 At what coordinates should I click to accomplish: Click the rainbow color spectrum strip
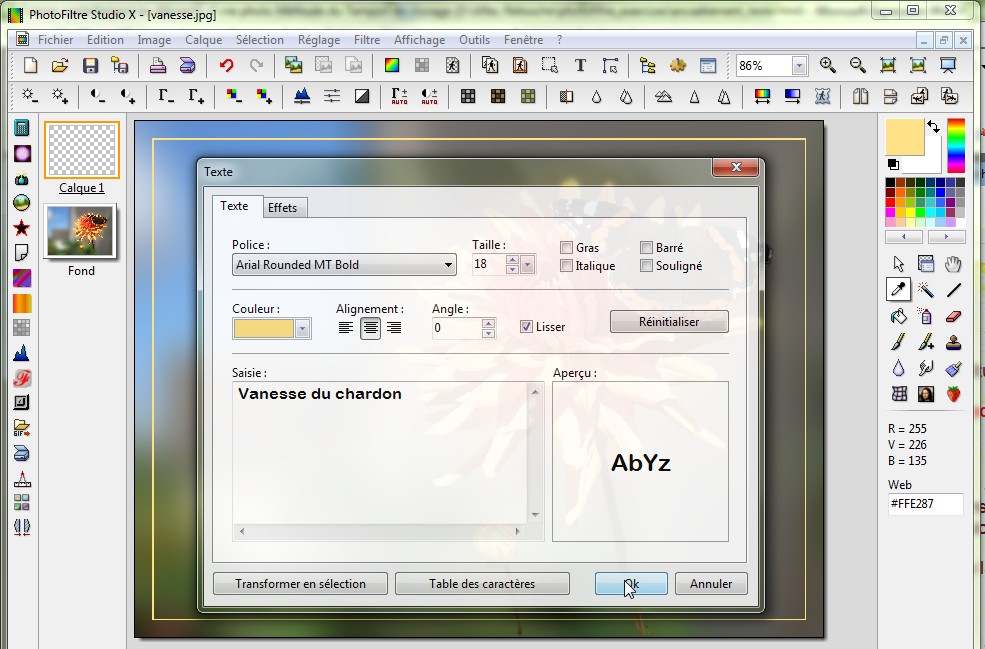[x=956, y=145]
